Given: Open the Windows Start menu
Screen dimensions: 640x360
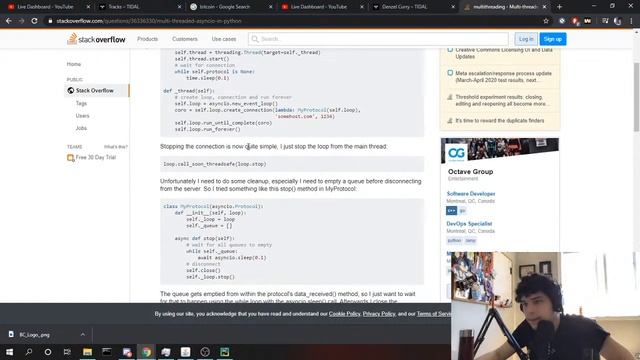Looking at the screenshot, I should click(x=9, y=351).
